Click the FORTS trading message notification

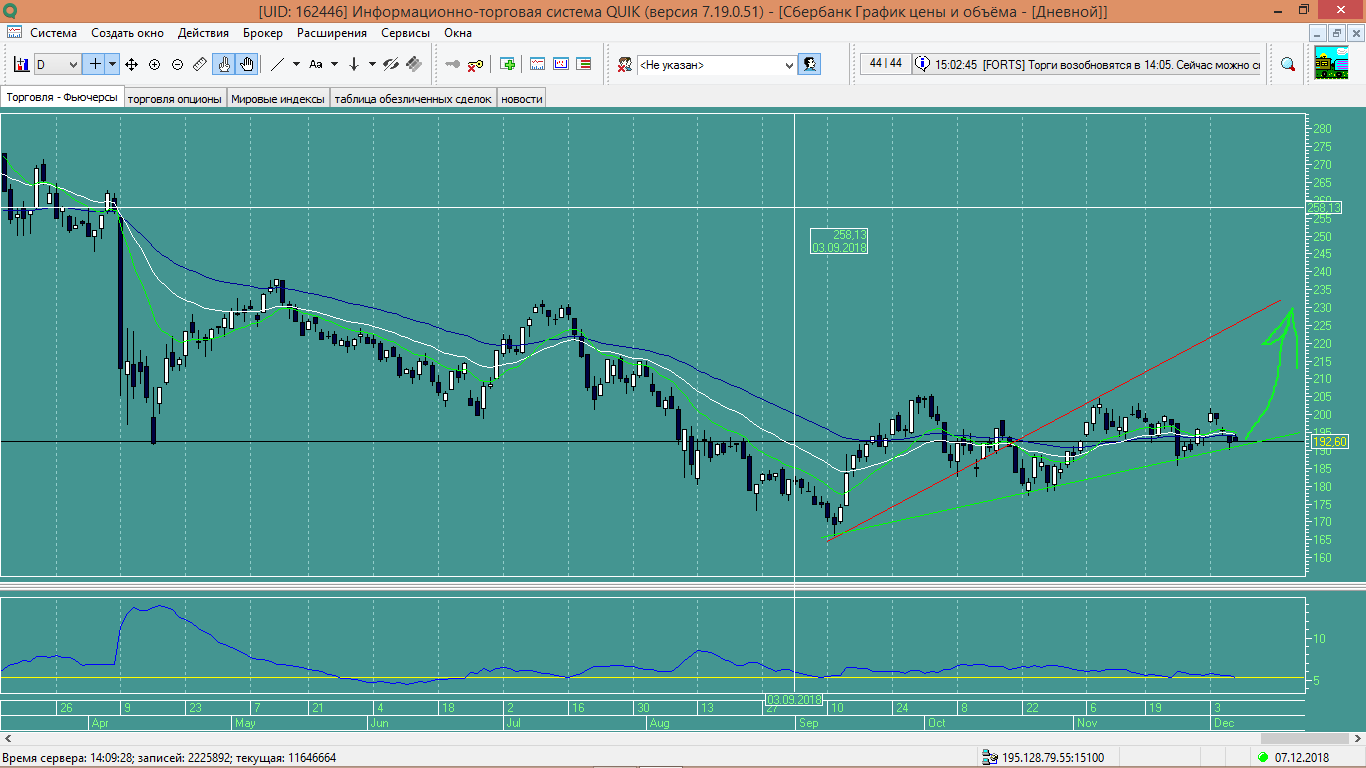click(x=1095, y=64)
